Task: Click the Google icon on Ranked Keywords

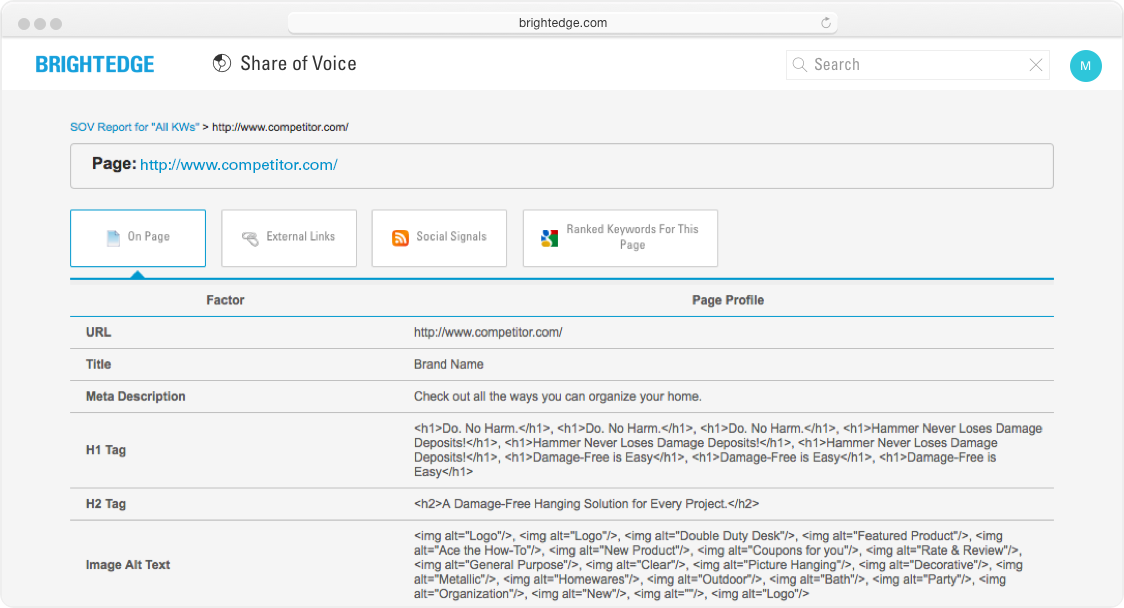Action: point(549,238)
